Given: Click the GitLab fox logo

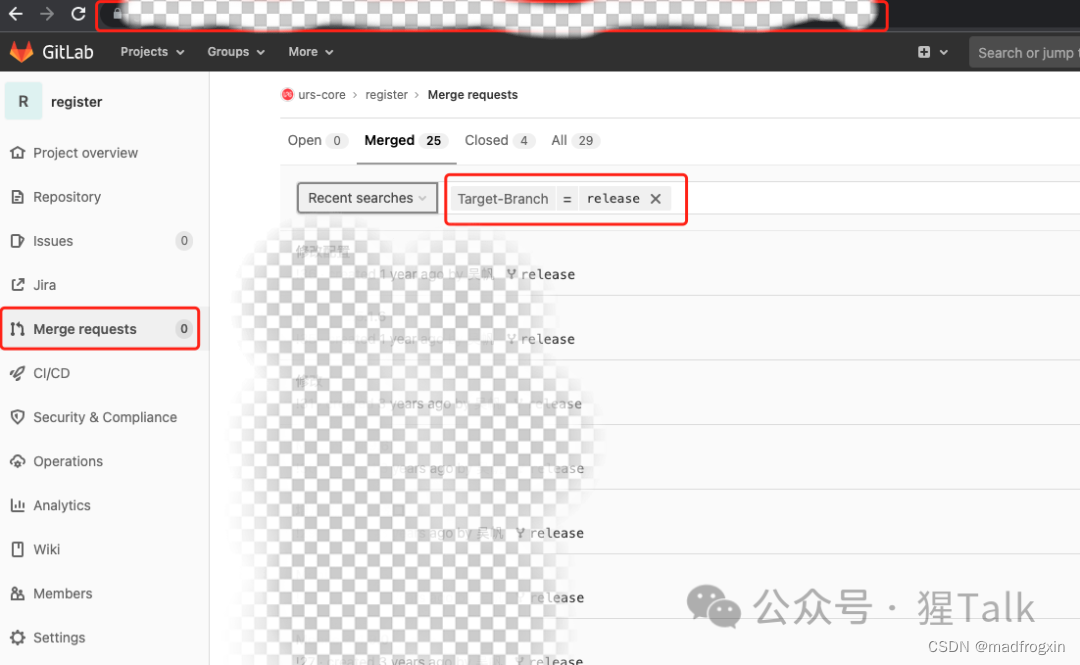Looking at the screenshot, I should (21, 52).
